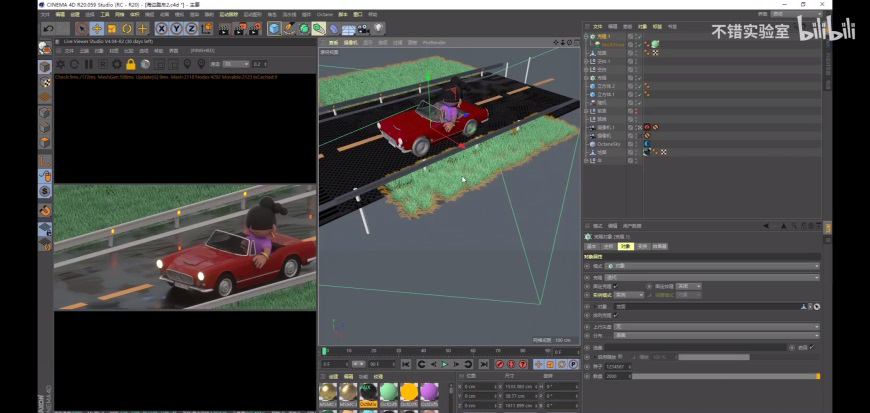Select the OctaneSky object in the object list
Screen dimensions: 870x413
(607, 144)
